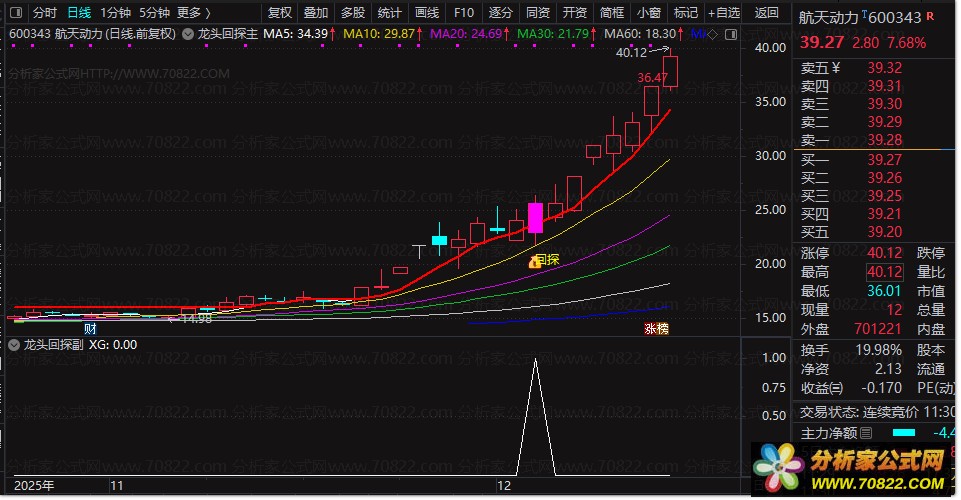Image resolution: width=961 pixels, height=500 pixels.
Task: Click the cyan 主力净额 bar
Action: coord(904,433)
